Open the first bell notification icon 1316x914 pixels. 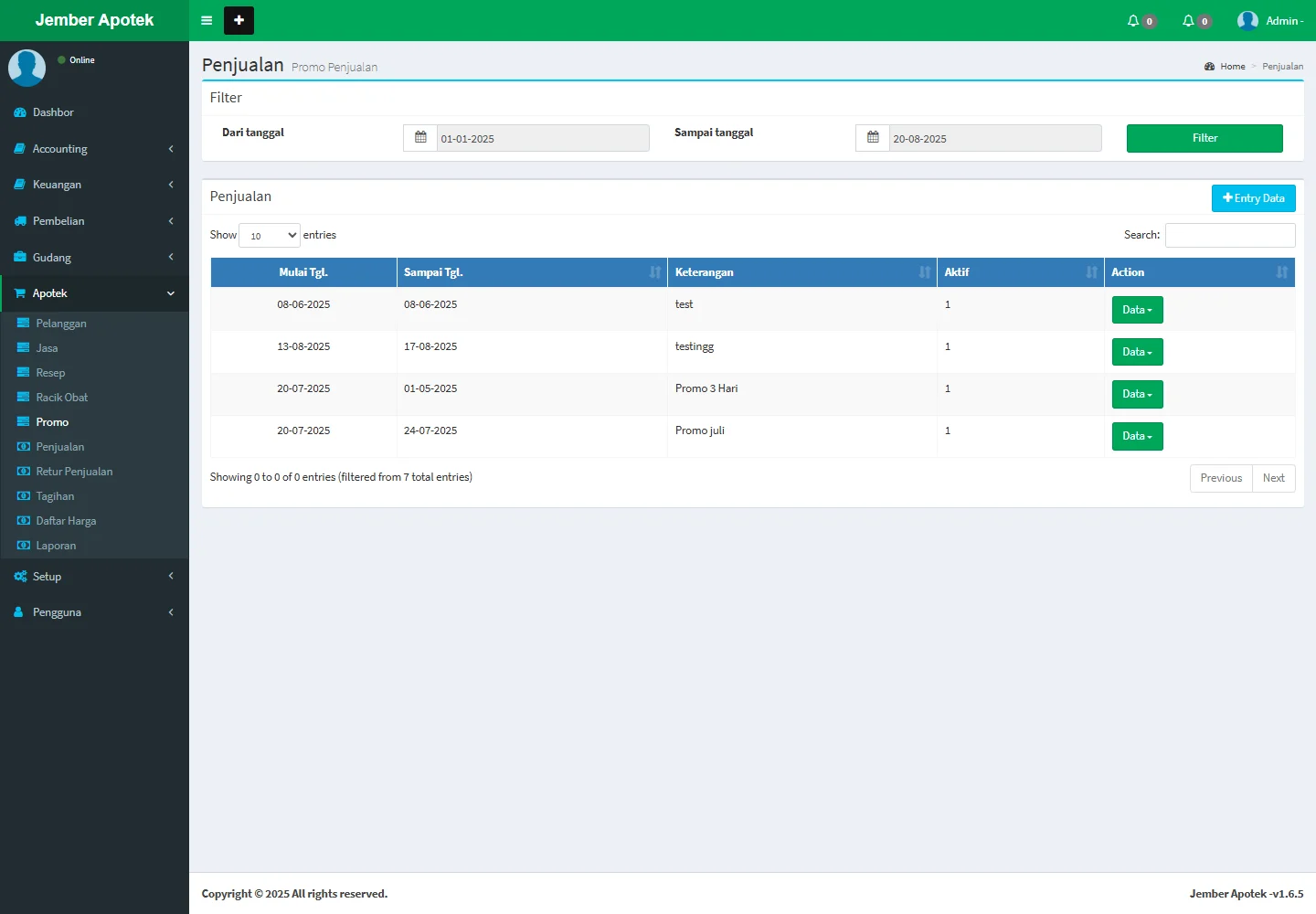click(x=1134, y=20)
